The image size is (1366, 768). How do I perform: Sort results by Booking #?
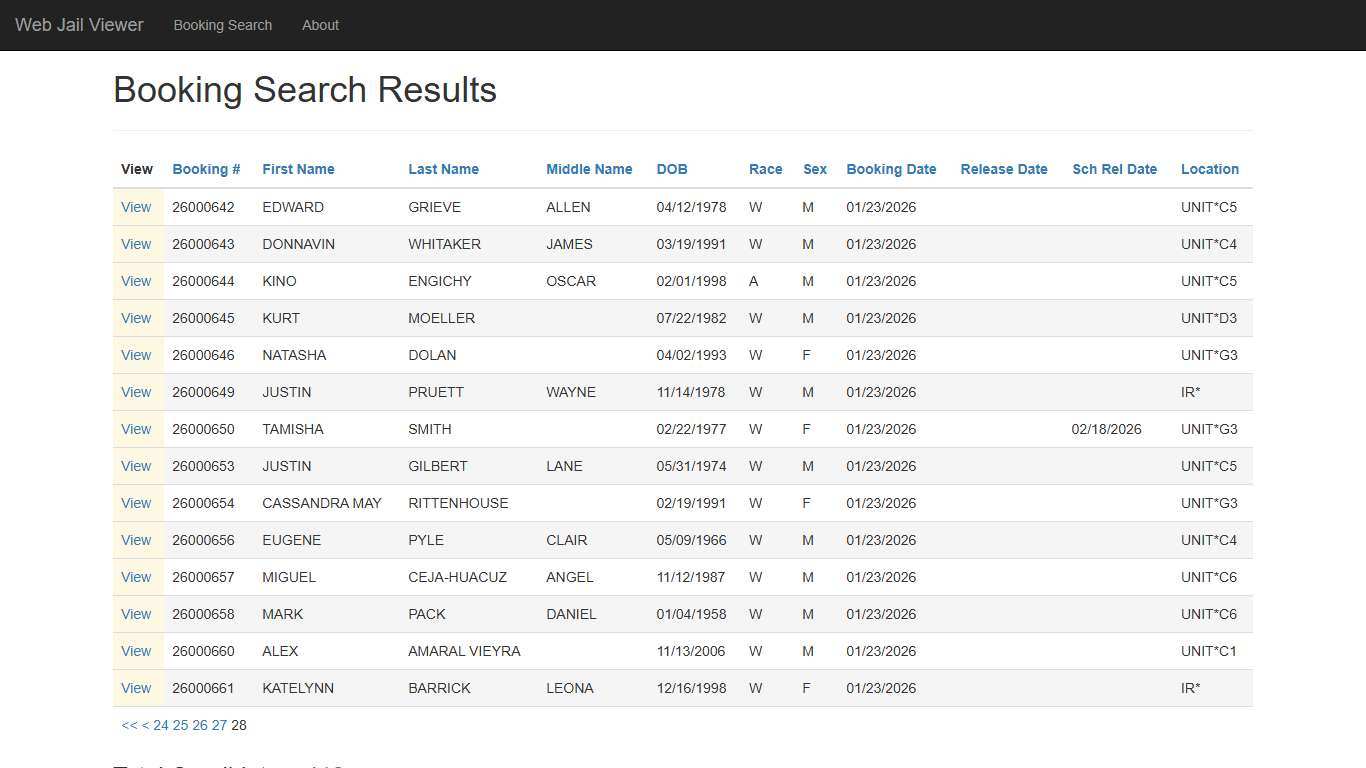(205, 169)
